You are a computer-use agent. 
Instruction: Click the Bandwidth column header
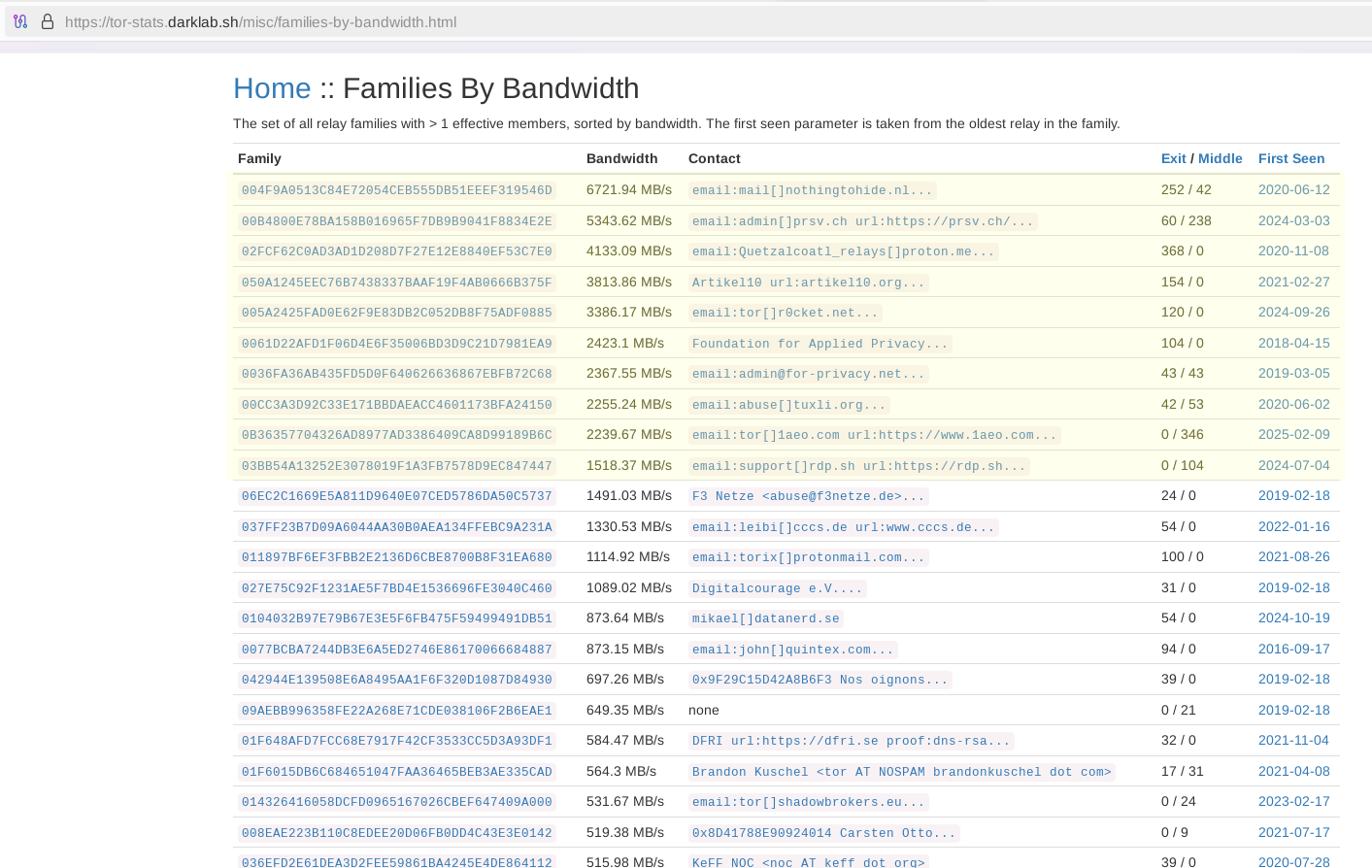(x=622, y=158)
